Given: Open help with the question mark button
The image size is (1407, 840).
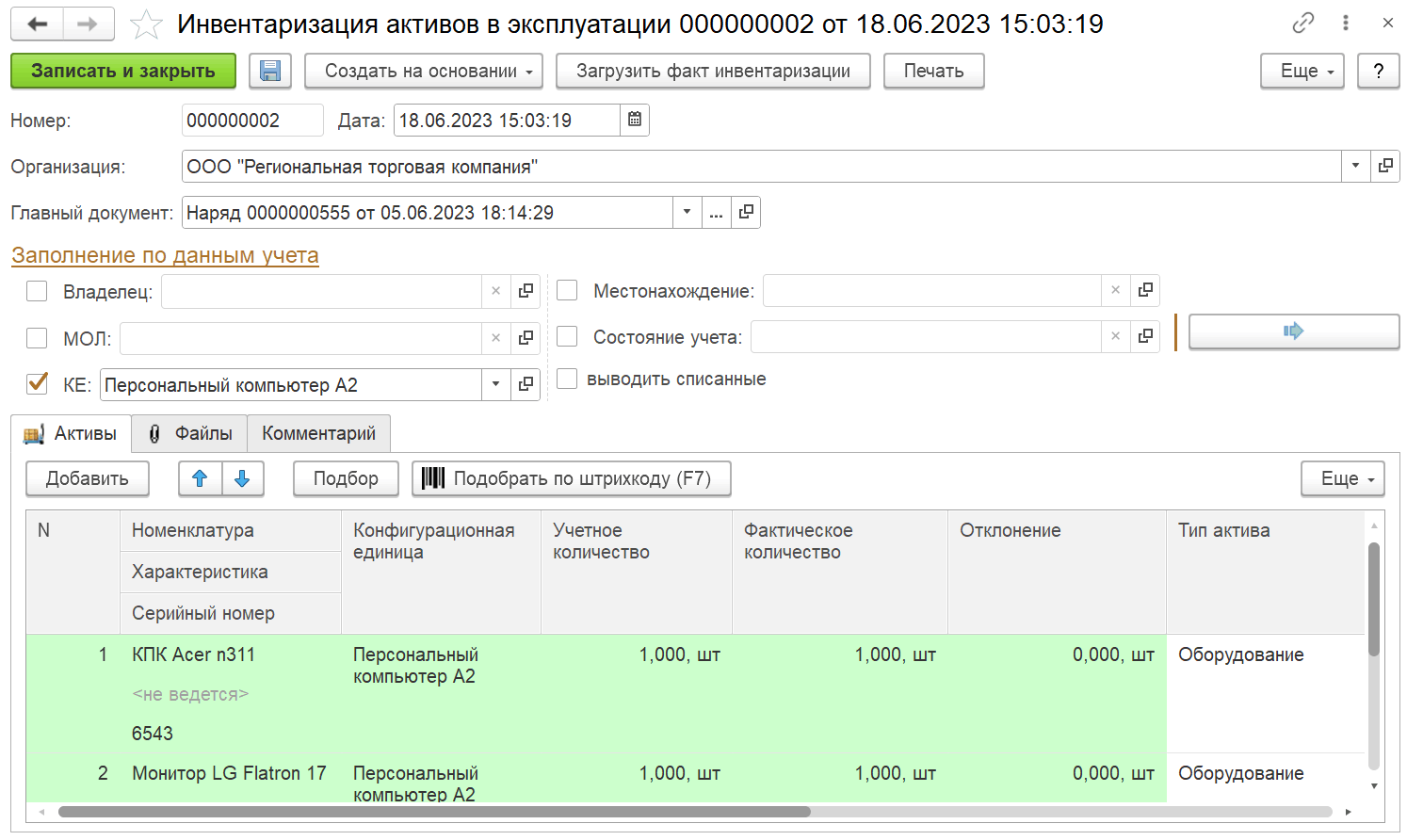Looking at the screenshot, I should [1379, 71].
